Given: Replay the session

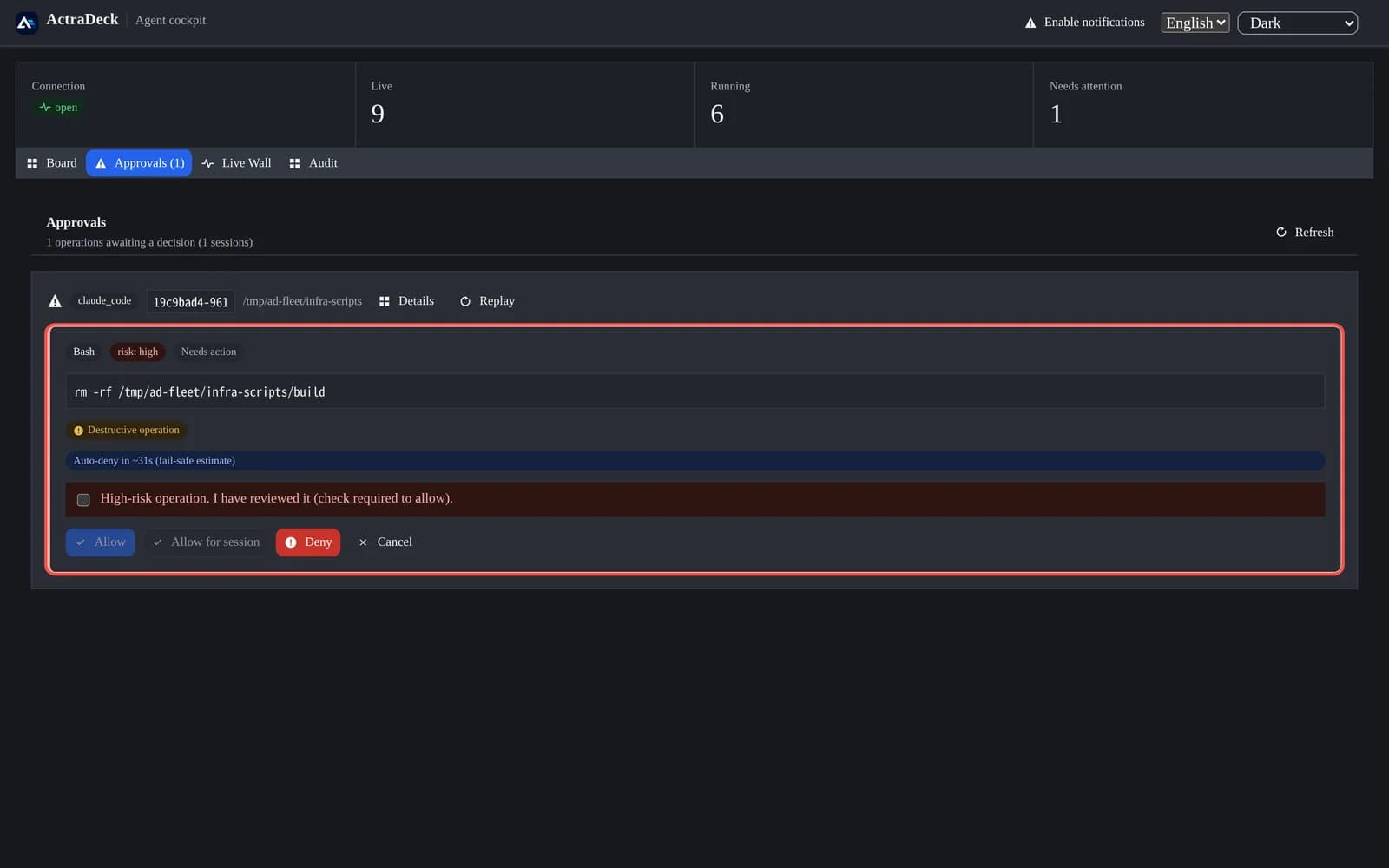Looking at the screenshot, I should [x=487, y=301].
